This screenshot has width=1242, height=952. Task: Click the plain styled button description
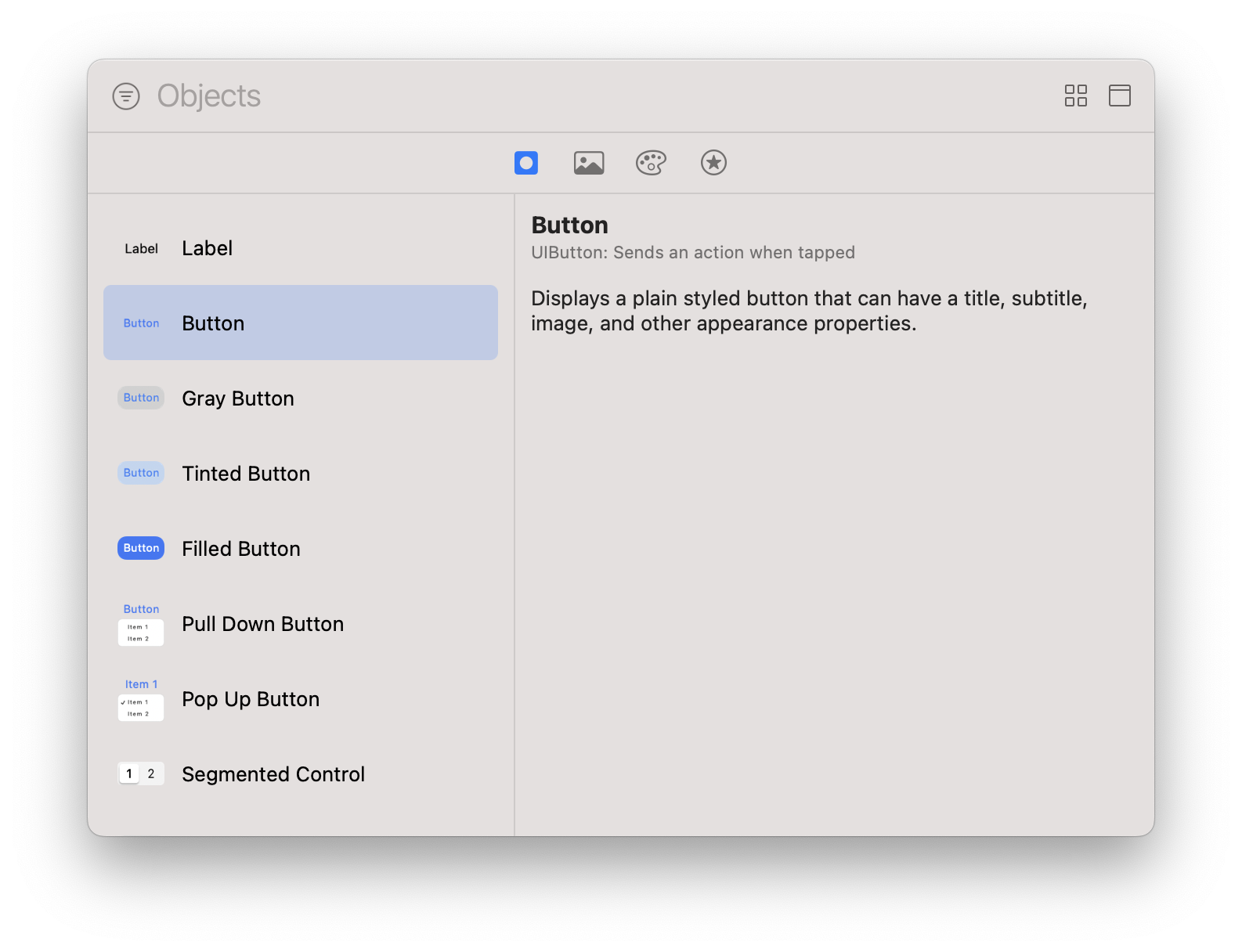[809, 311]
